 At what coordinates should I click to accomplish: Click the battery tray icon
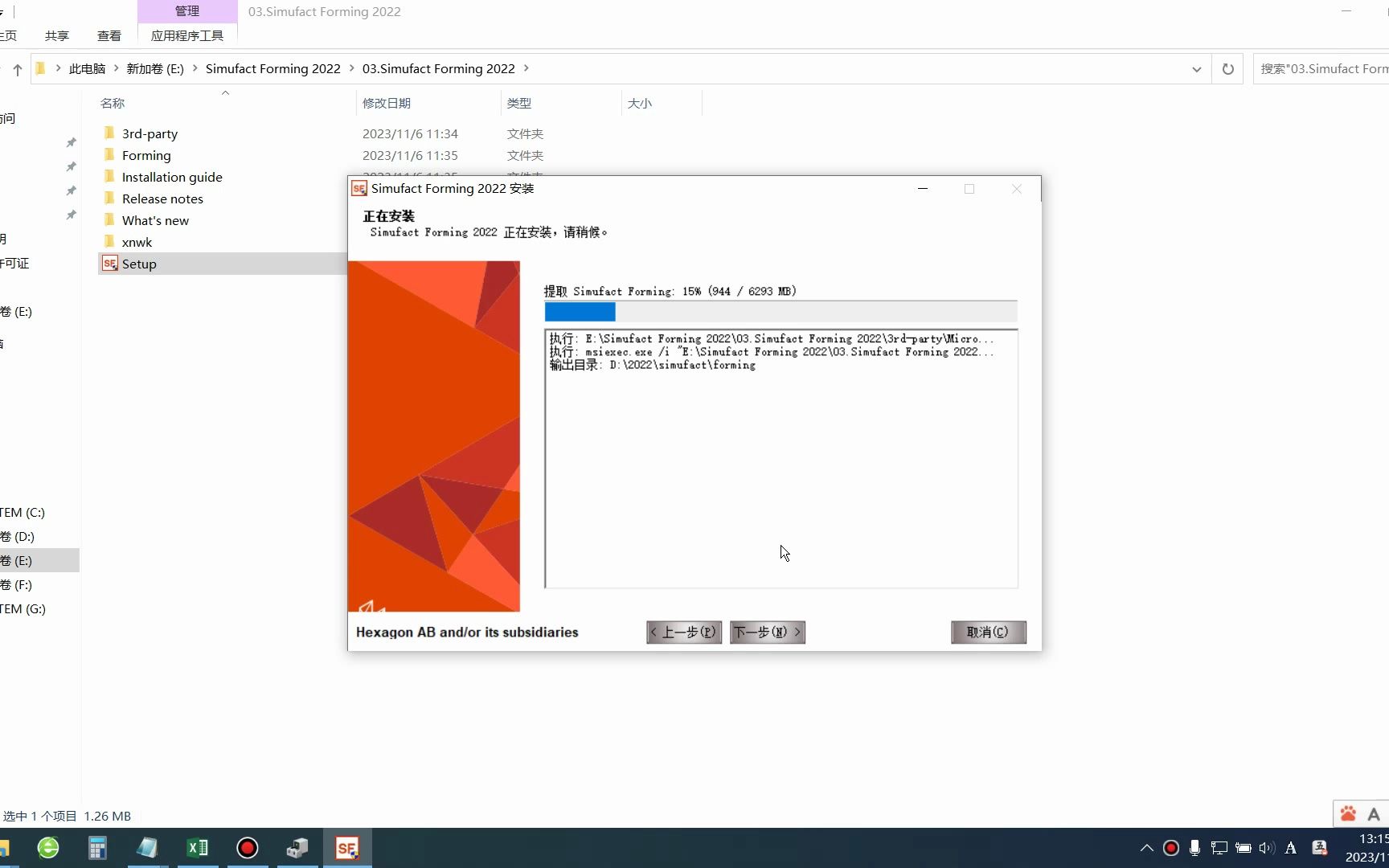tap(1244, 848)
